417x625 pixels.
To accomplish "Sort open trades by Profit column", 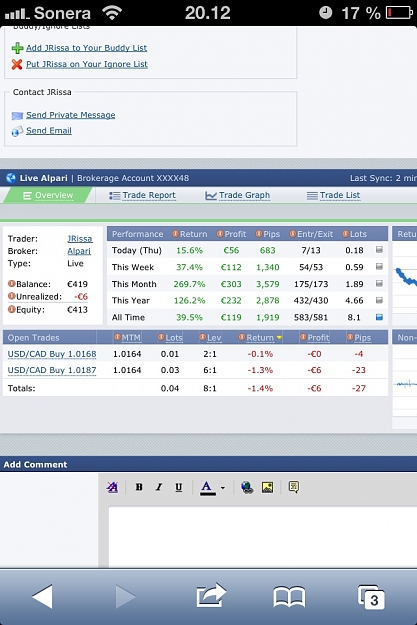I will [x=318, y=338].
